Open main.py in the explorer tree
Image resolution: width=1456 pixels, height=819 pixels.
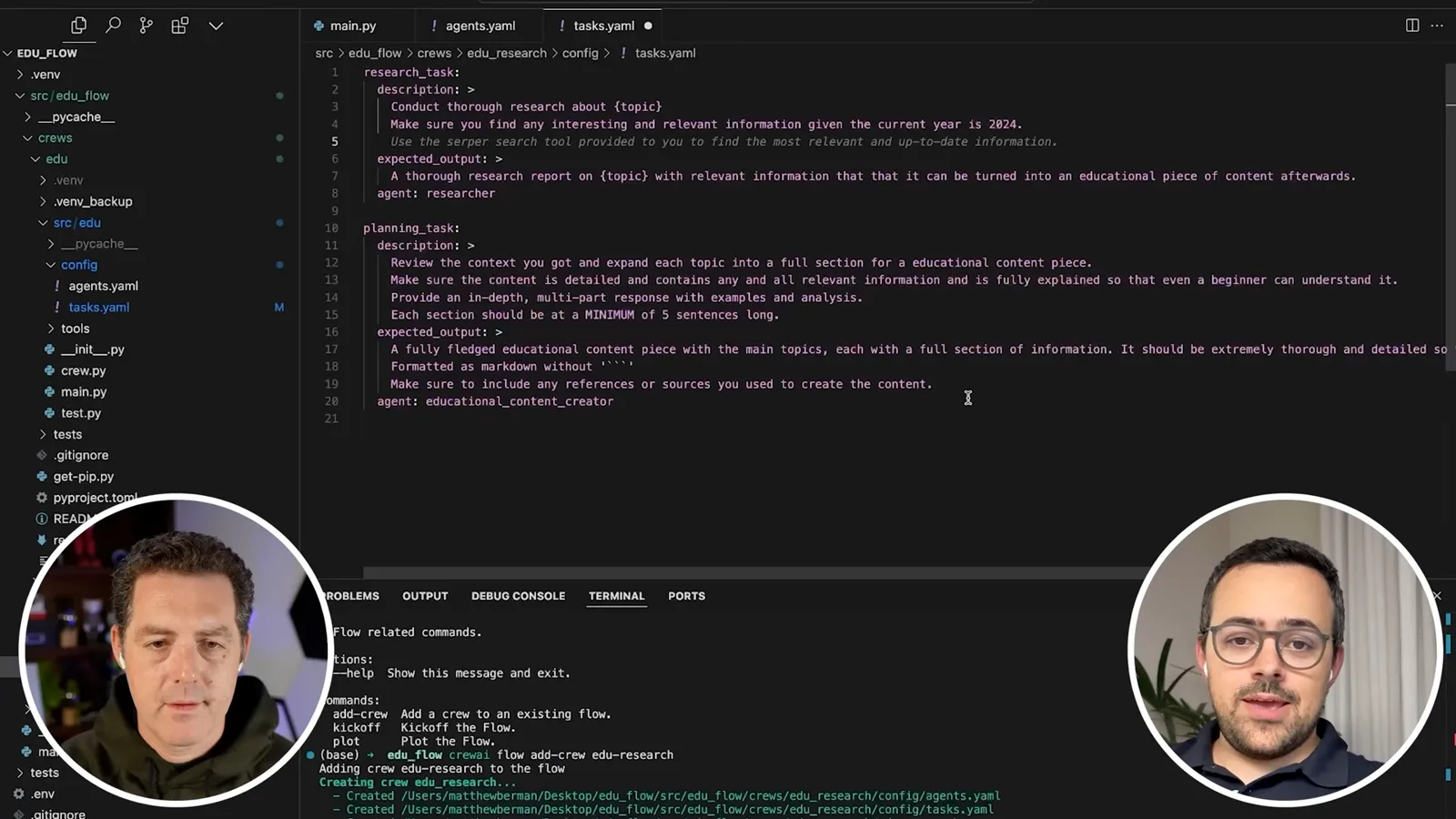click(x=84, y=391)
